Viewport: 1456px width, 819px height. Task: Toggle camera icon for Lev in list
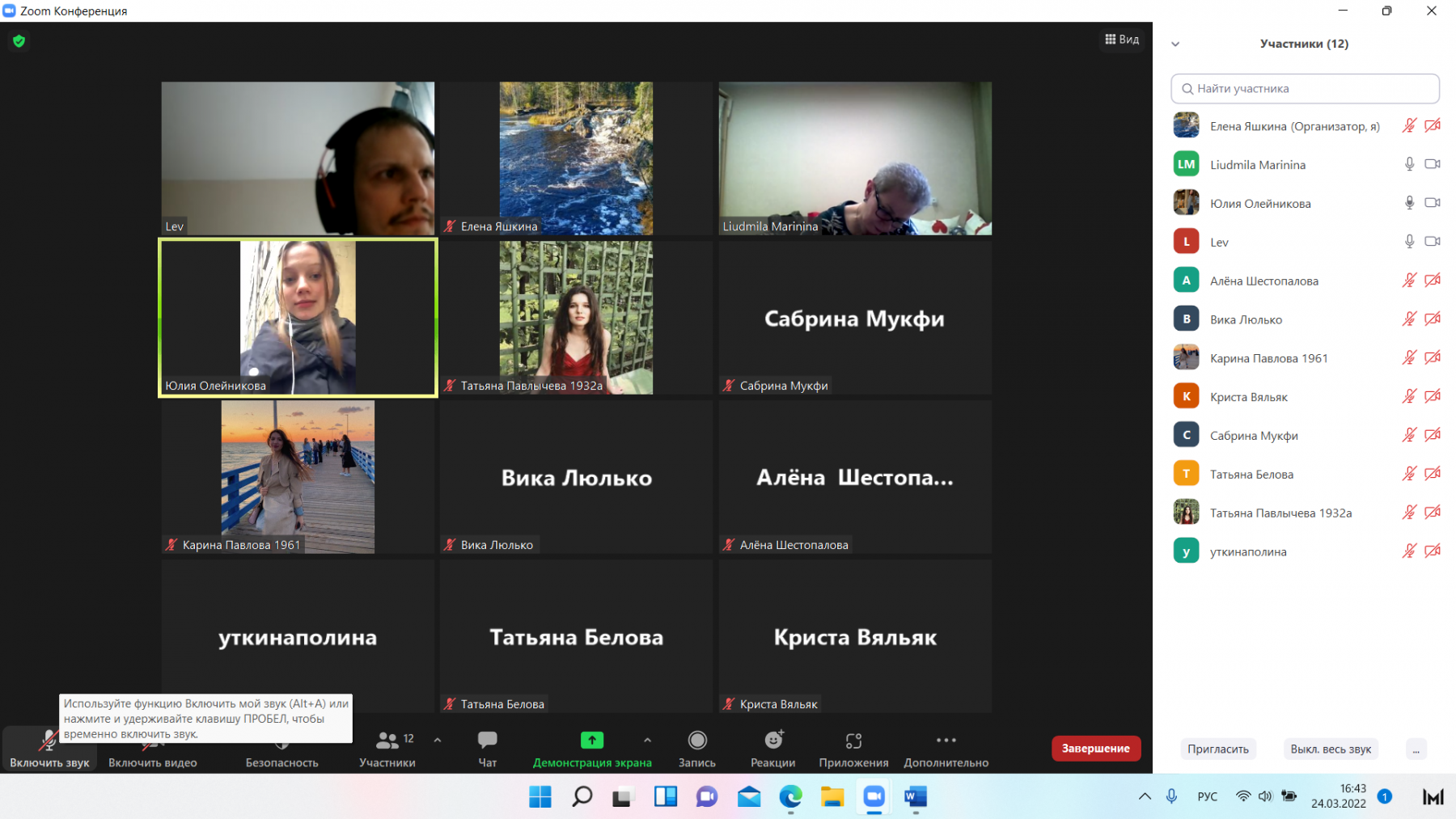1433,242
